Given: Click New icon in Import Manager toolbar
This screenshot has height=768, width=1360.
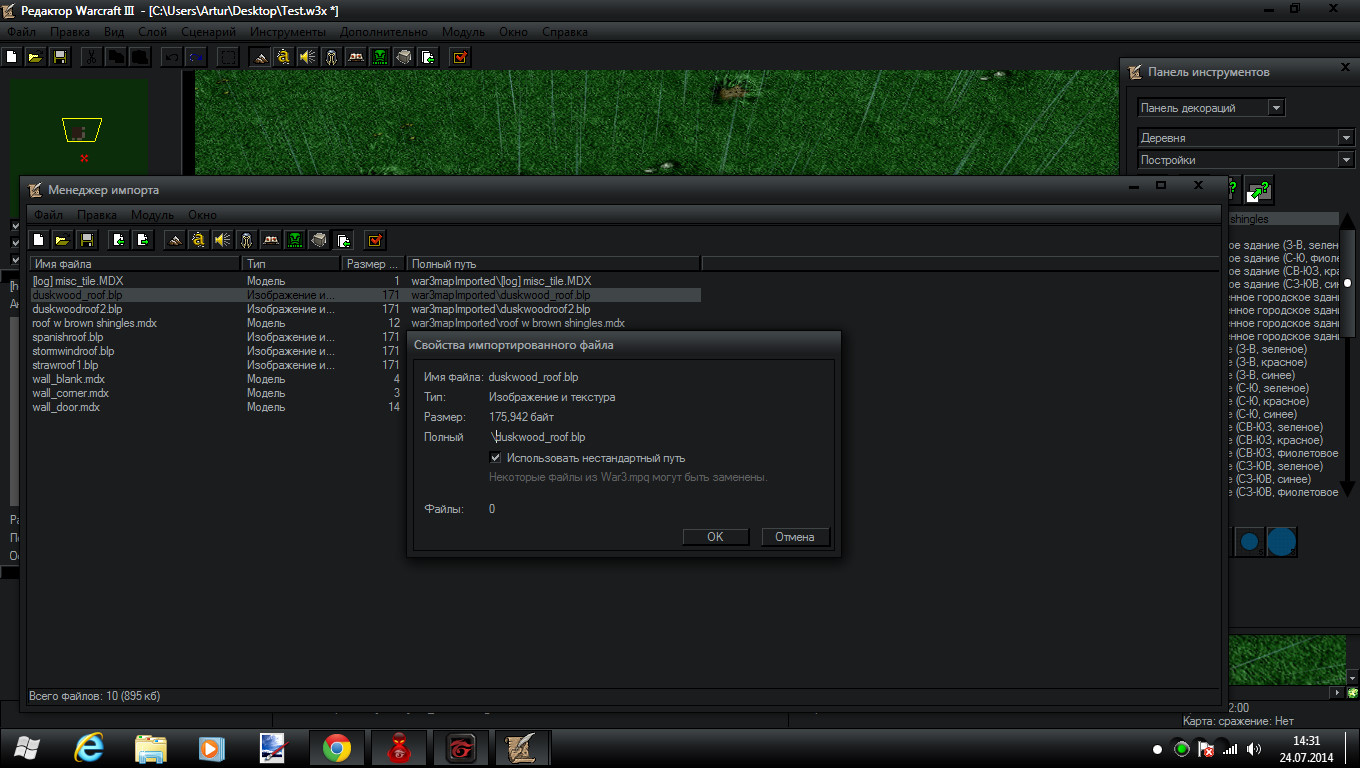Looking at the screenshot, I should tap(39, 239).
